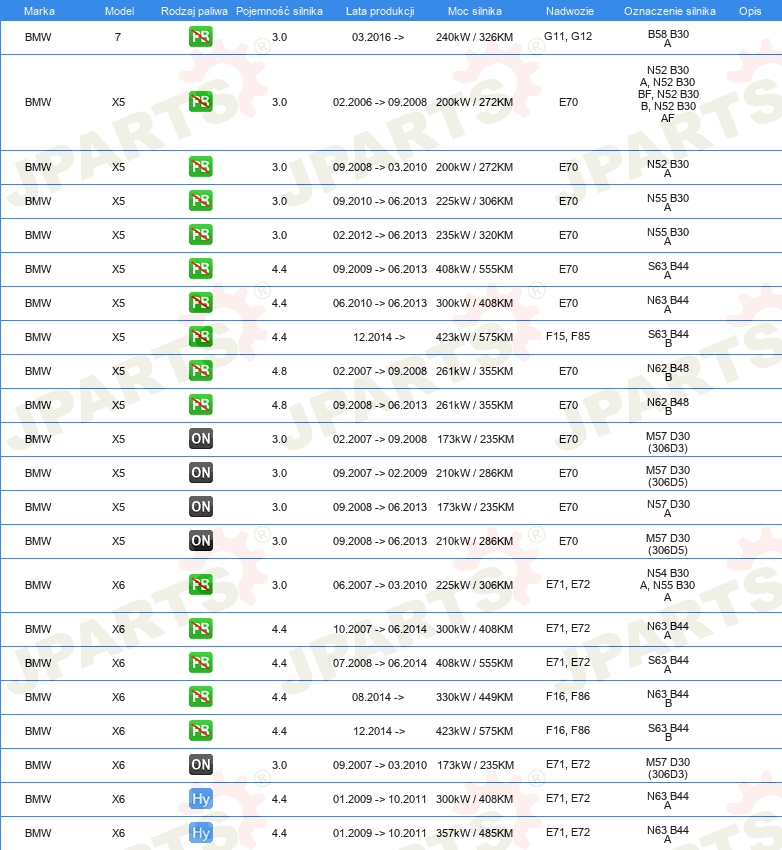Click petrol icon in X5 F15, F85 row

(x=201, y=337)
